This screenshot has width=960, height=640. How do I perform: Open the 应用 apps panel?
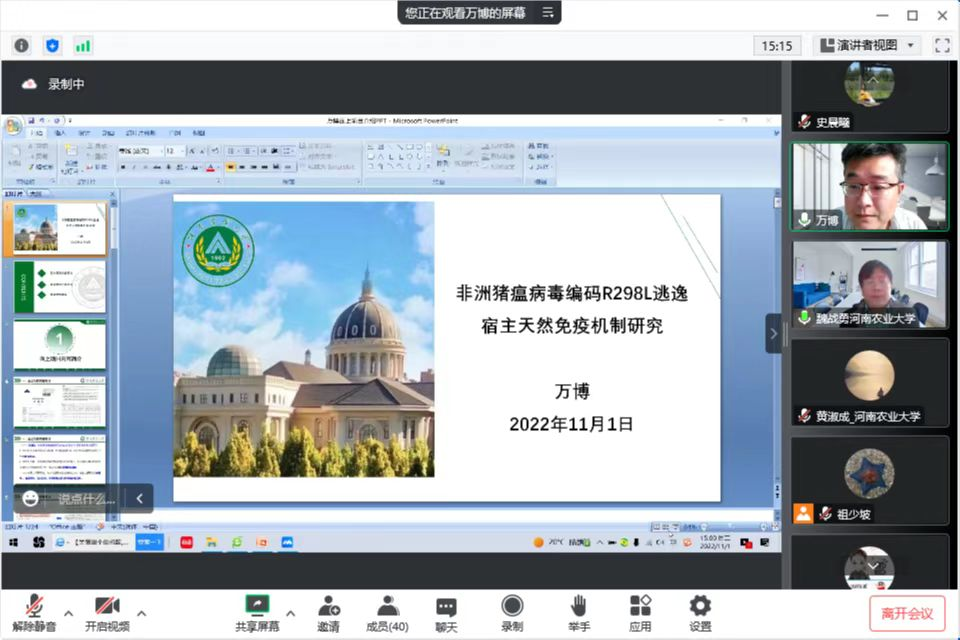[640, 611]
